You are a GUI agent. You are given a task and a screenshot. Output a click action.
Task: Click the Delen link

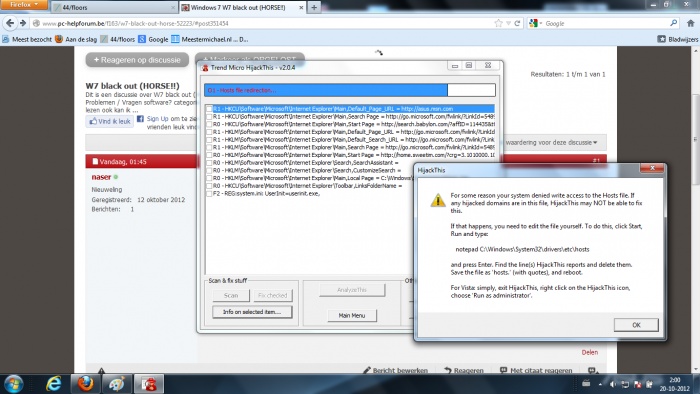coord(589,352)
